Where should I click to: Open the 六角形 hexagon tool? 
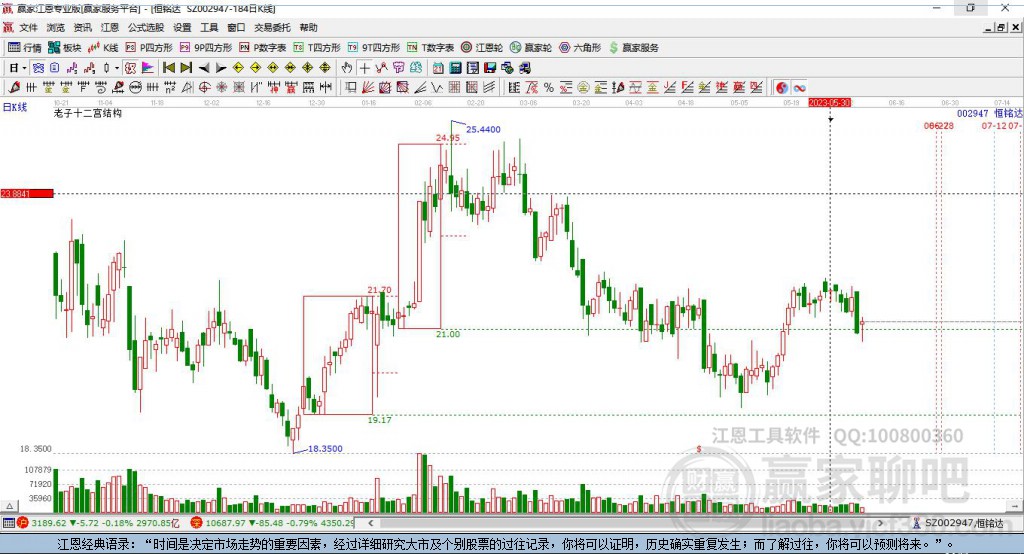click(x=580, y=48)
